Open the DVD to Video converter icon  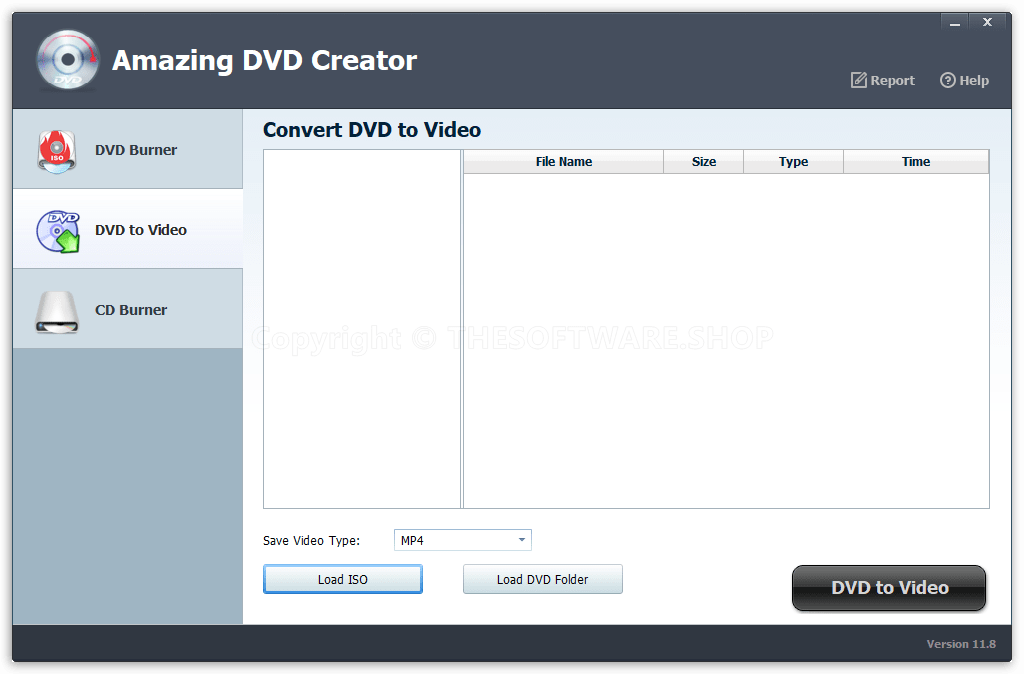point(56,228)
